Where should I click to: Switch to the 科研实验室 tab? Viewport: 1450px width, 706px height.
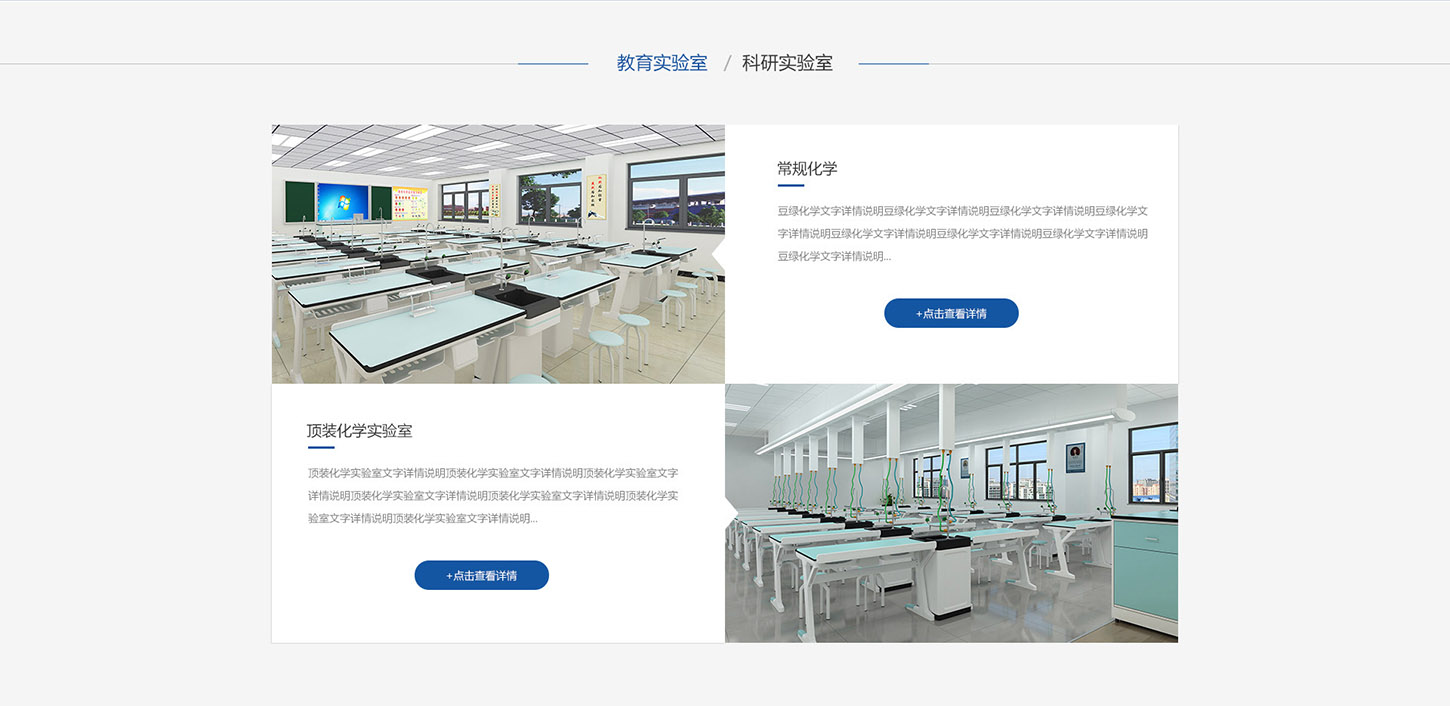click(787, 63)
